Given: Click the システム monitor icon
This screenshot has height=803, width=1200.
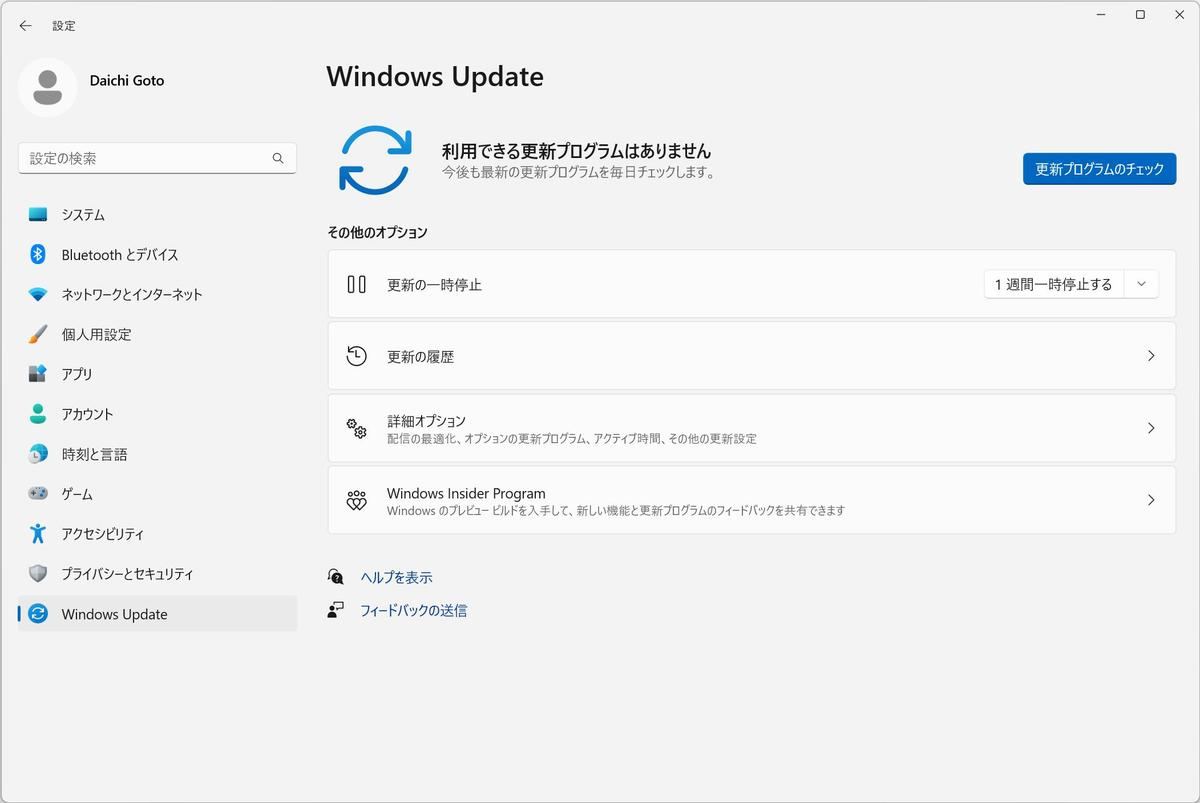Looking at the screenshot, I should click(38, 215).
